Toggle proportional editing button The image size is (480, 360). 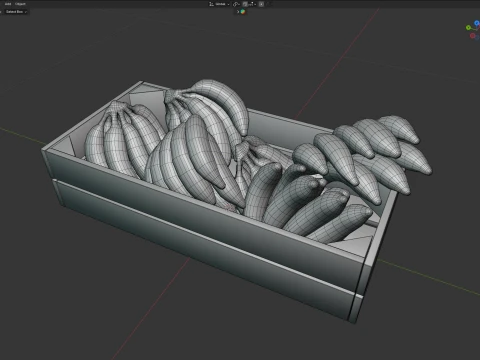261,4
